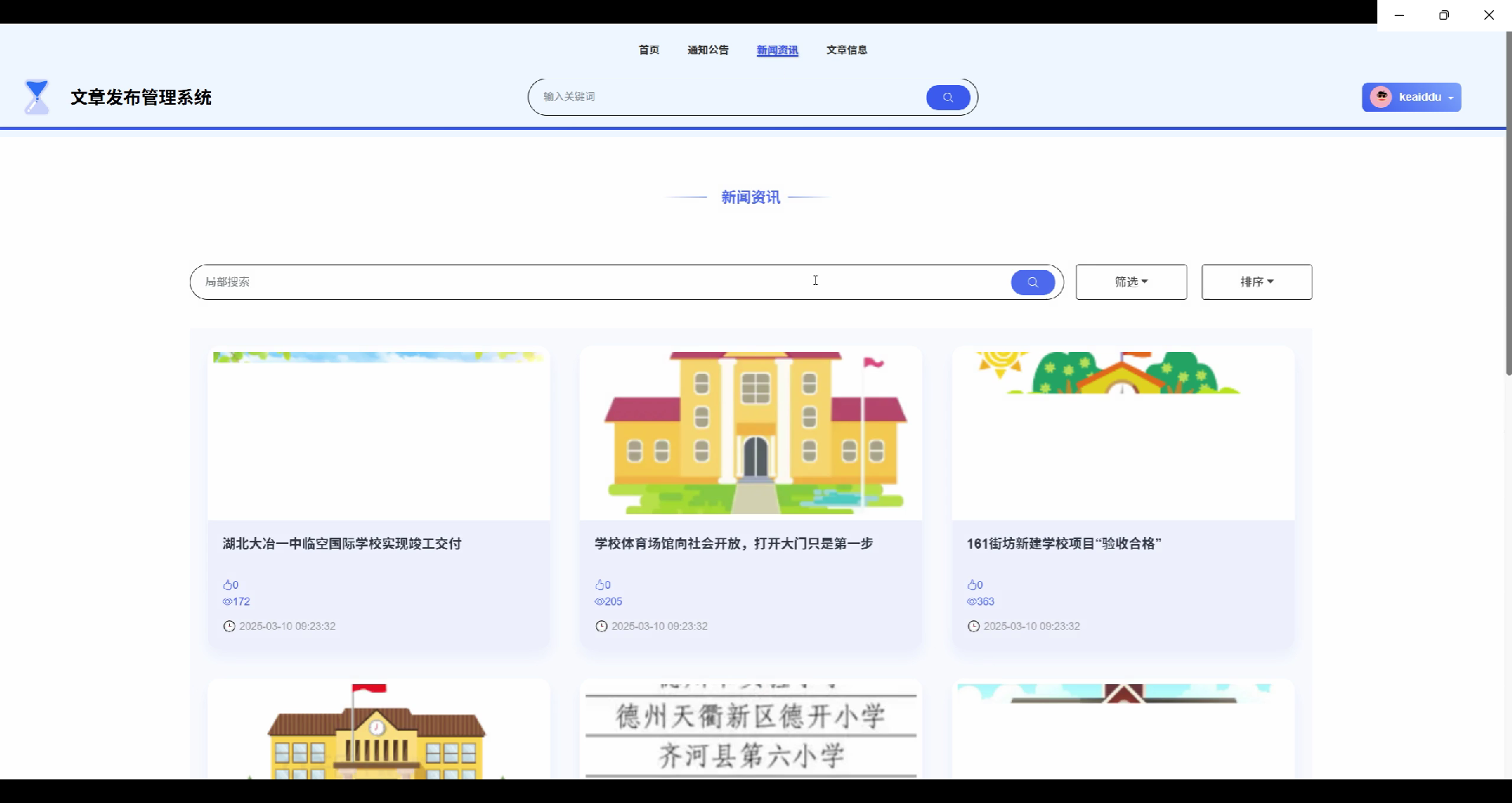Click the view count eye icon showing 363
The width and height of the screenshot is (1512, 803).
coord(971,601)
